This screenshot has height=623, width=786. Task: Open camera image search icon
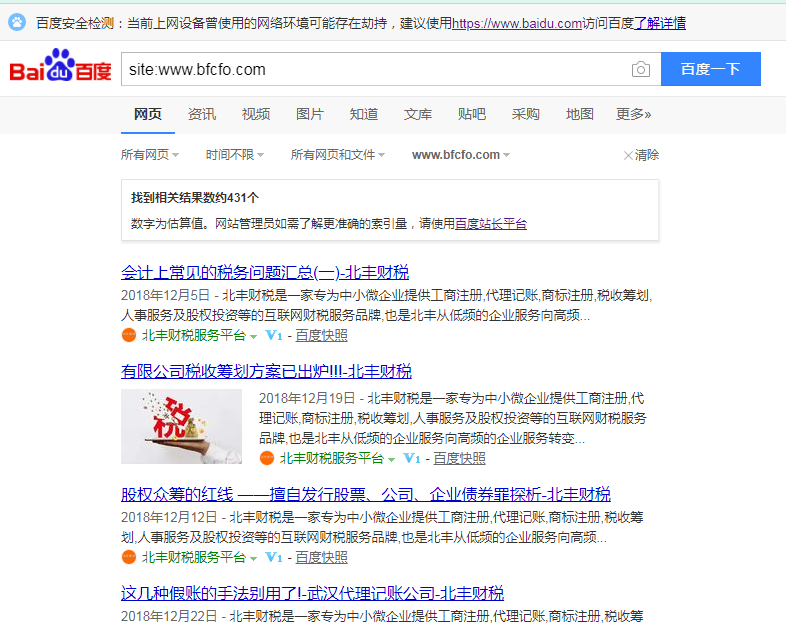pyautogui.click(x=641, y=69)
